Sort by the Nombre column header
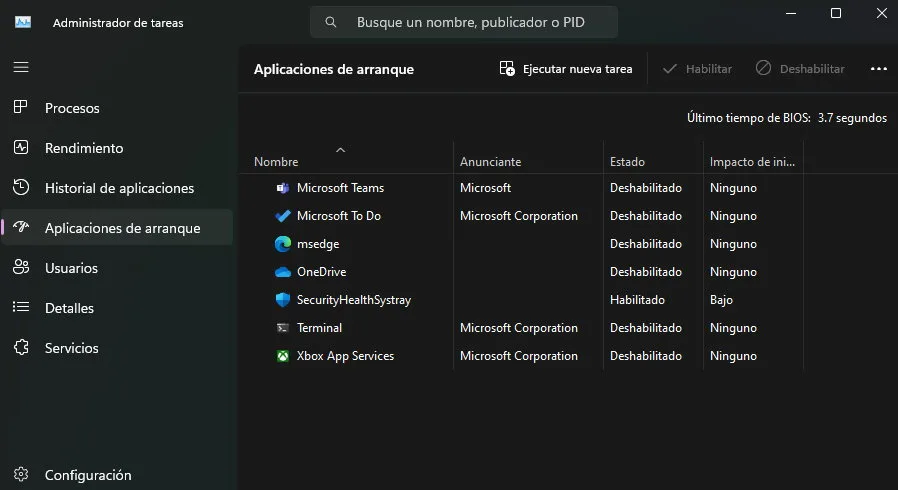The image size is (898, 490). (x=276, y=161)
